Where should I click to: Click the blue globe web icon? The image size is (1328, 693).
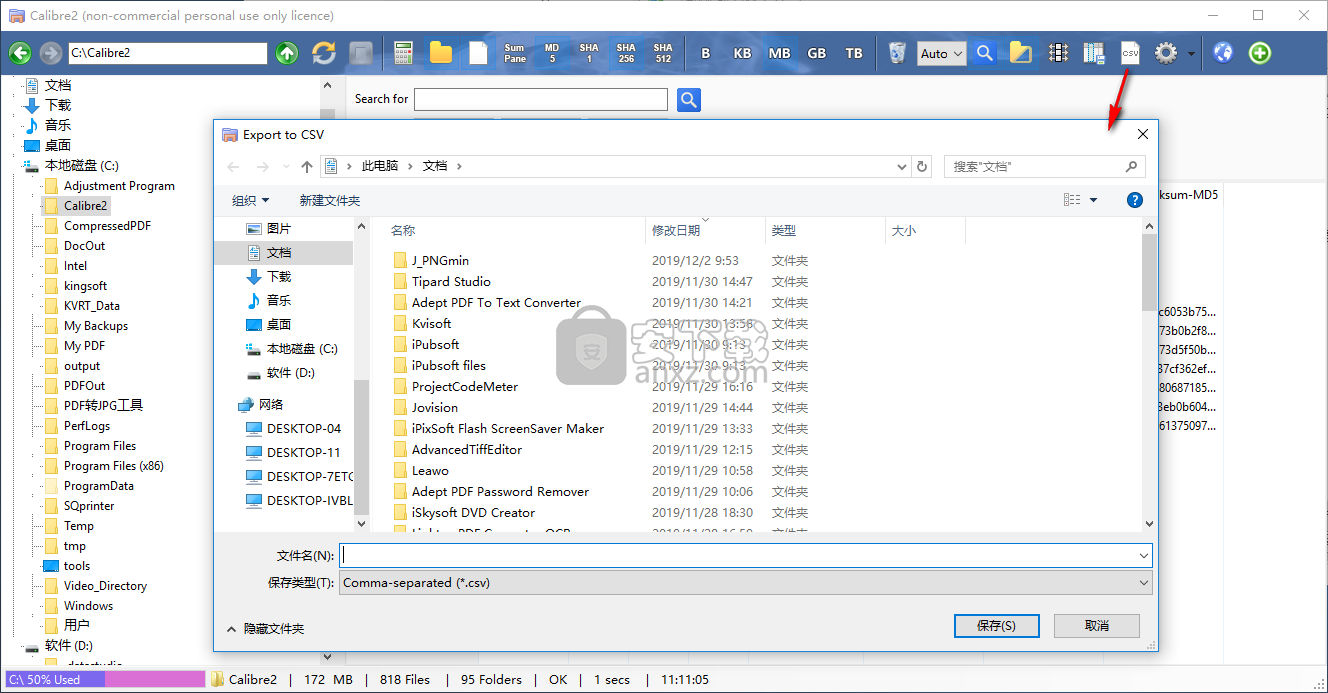[1223, 53]
